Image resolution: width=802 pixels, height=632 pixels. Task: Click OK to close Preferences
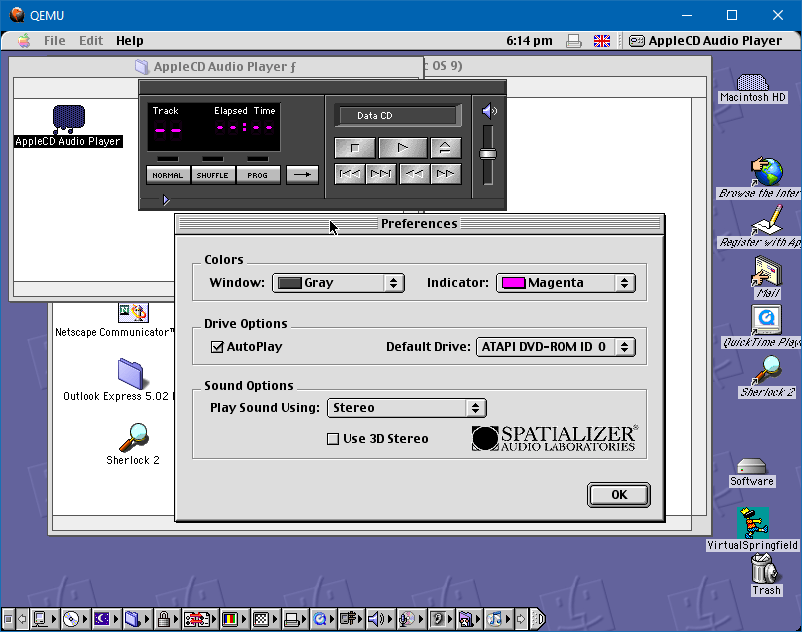(618, 495)
